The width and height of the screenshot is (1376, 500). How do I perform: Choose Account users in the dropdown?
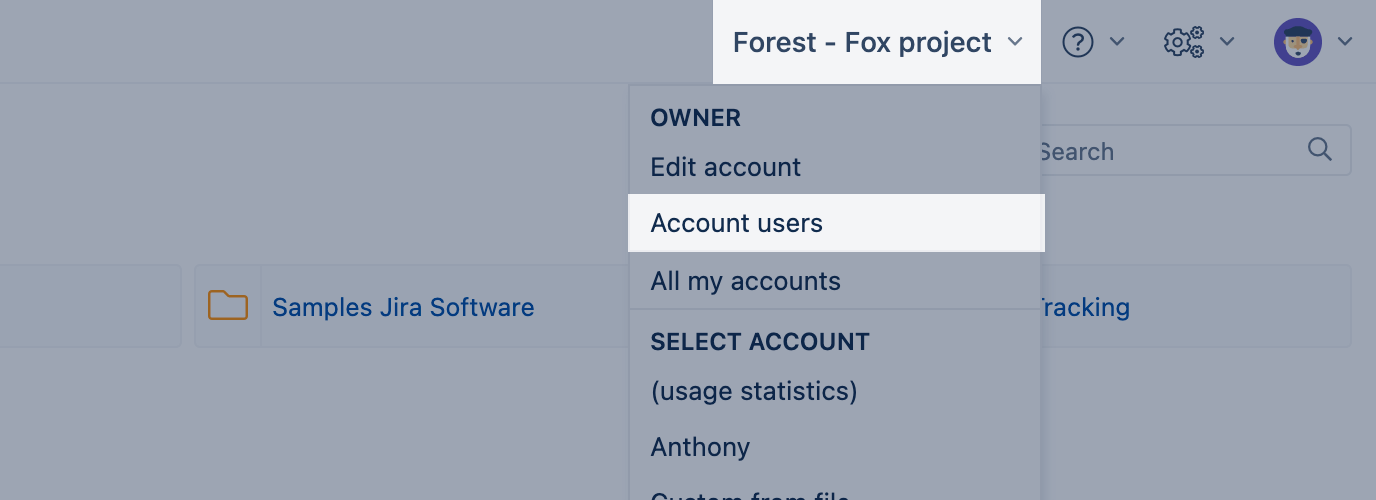(x=736, y=223)
